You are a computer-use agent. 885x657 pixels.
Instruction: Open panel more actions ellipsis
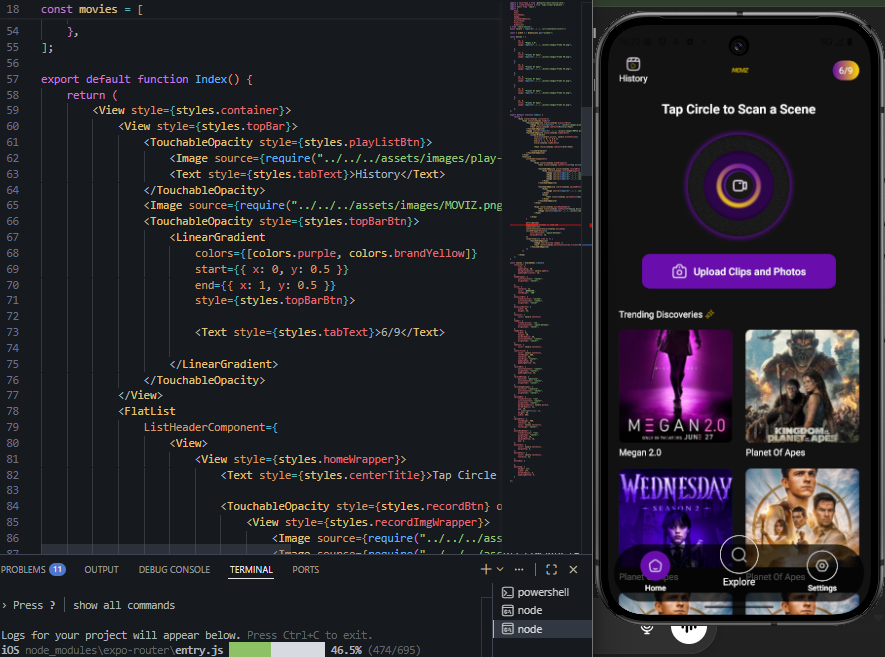(519, 570)
